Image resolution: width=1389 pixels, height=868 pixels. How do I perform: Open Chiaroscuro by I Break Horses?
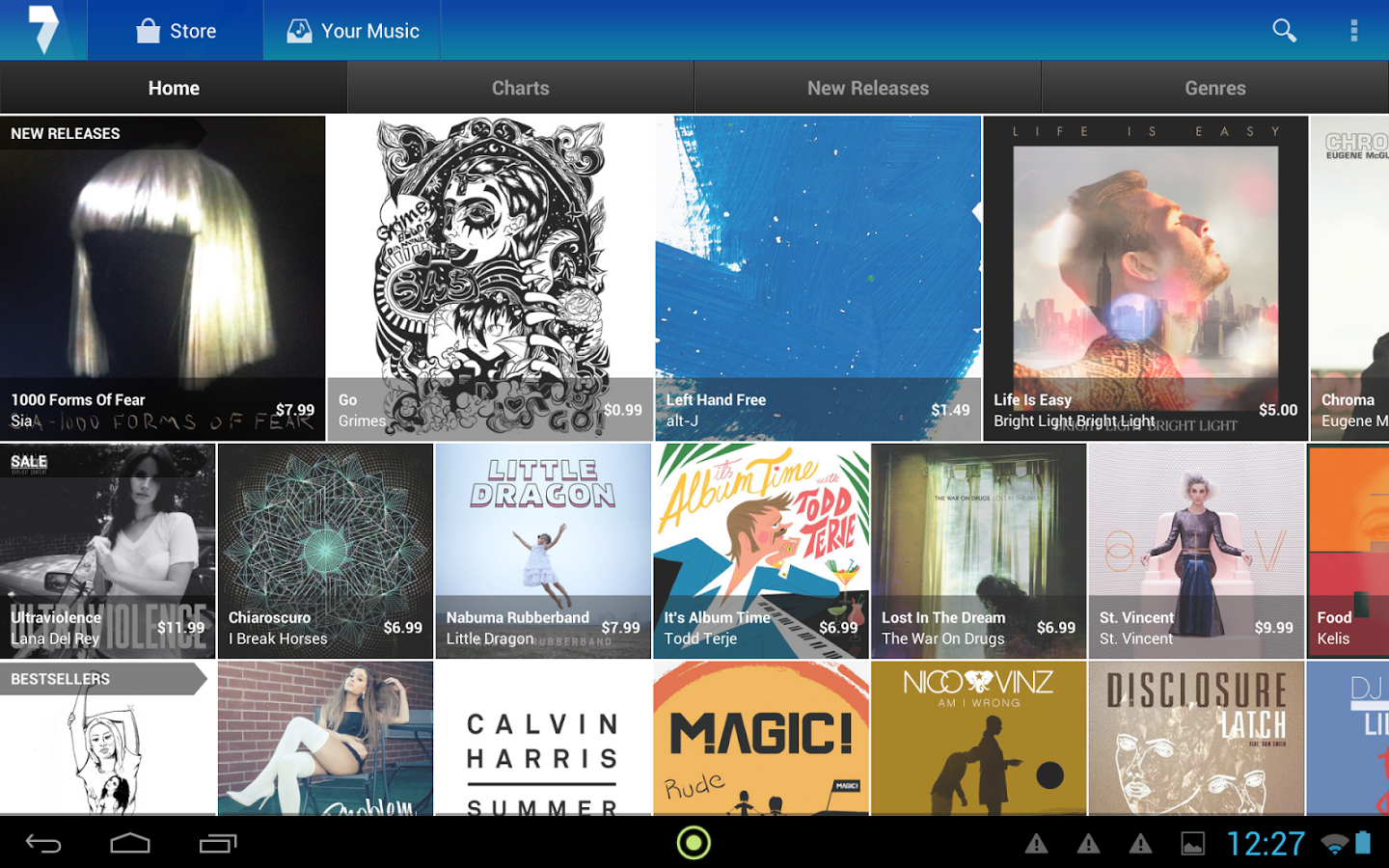point(325,551)
